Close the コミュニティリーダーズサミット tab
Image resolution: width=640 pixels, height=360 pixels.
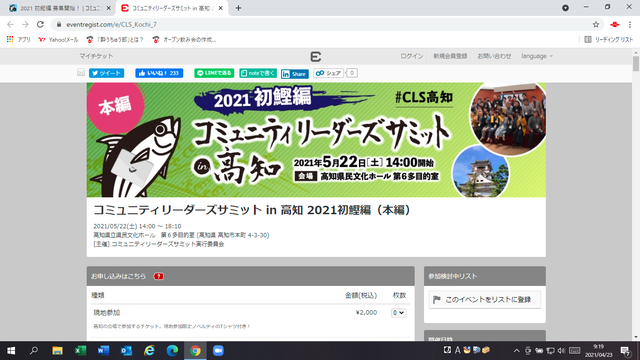220,8
